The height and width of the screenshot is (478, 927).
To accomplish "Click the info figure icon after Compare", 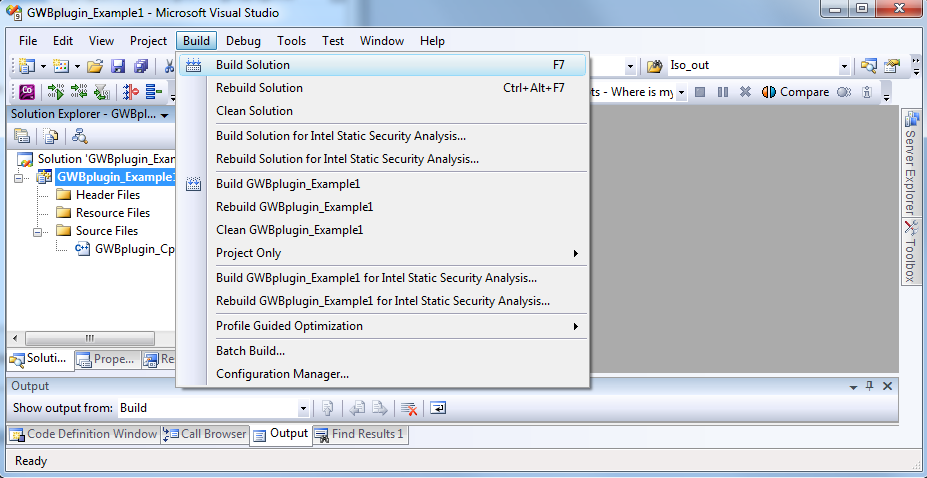I will click(x=867, y=92).
